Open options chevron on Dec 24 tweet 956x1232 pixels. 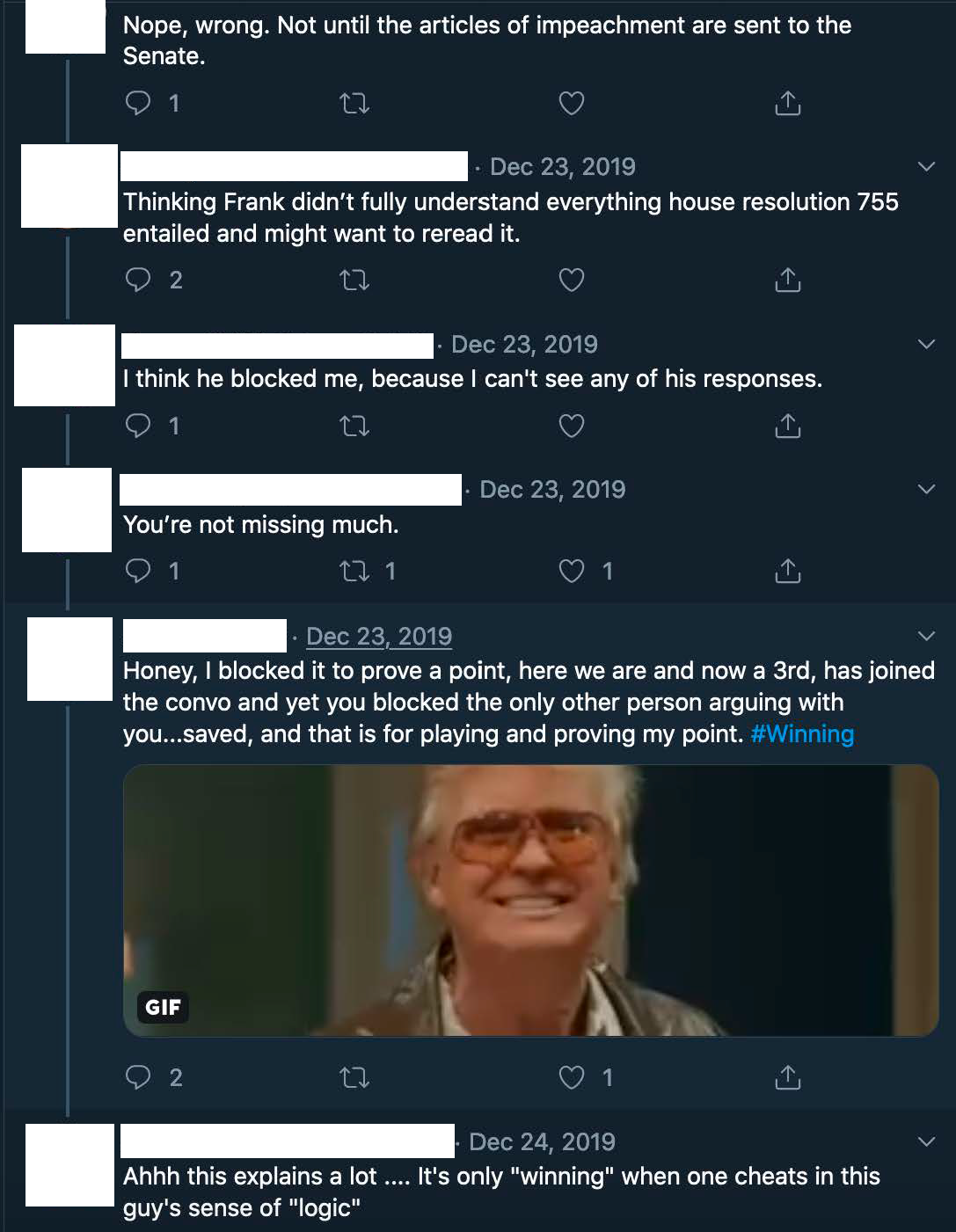click(926, 1141)
